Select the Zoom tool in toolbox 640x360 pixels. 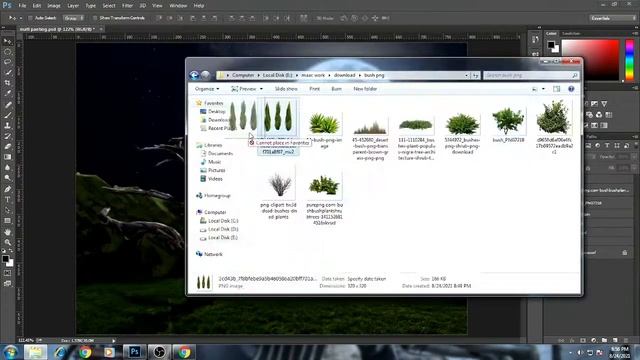(7, 242)
